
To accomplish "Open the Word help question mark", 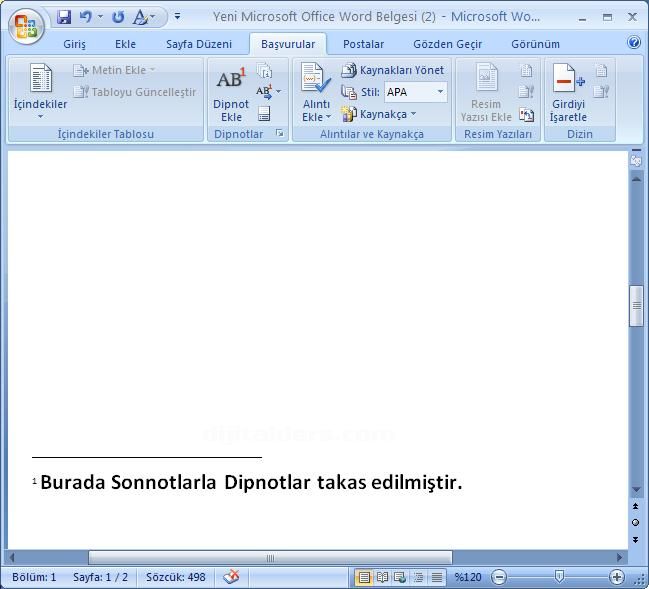I will 634,43.
